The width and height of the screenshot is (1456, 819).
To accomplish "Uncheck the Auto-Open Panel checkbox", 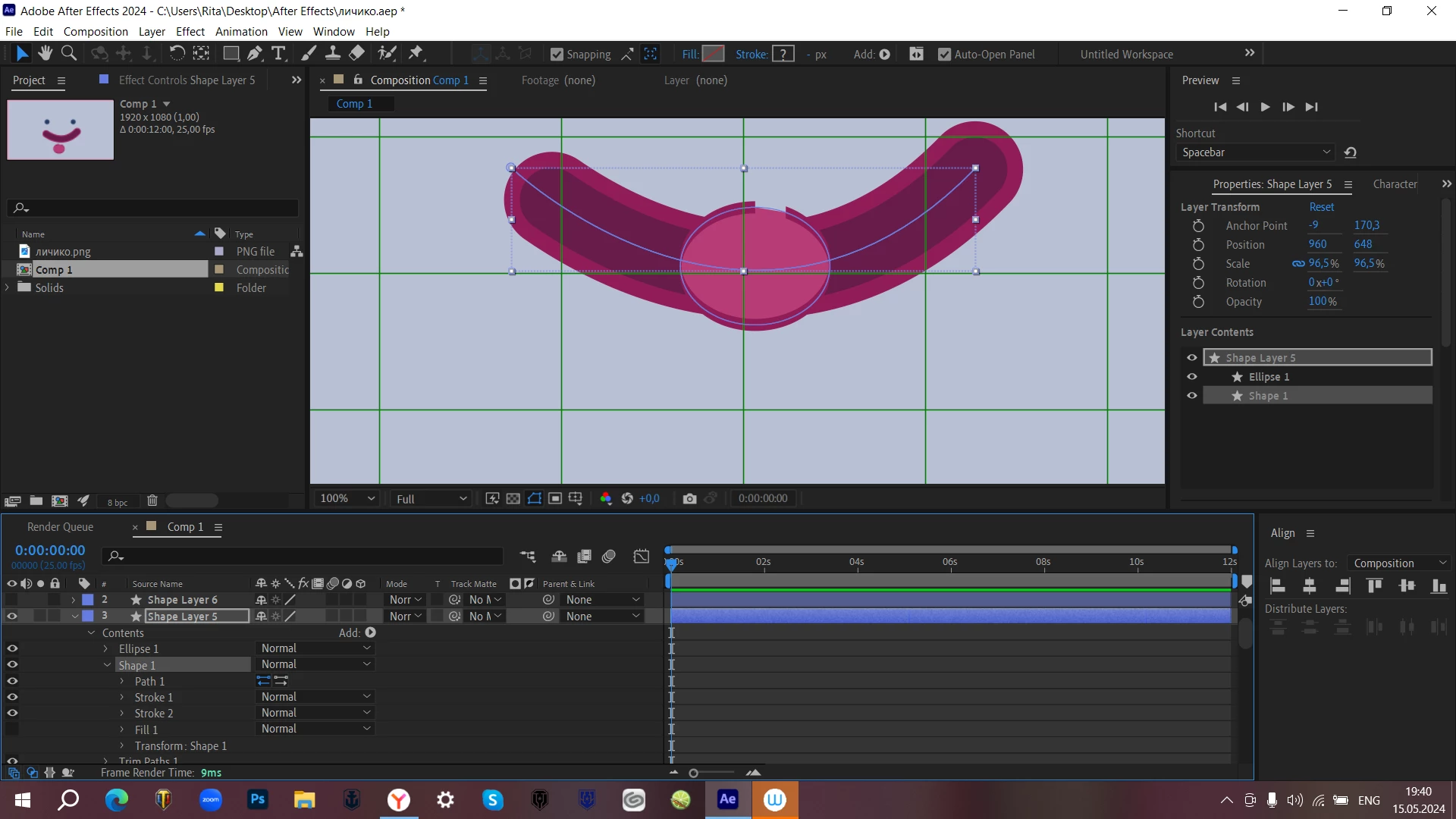I will tap(944, 55).
